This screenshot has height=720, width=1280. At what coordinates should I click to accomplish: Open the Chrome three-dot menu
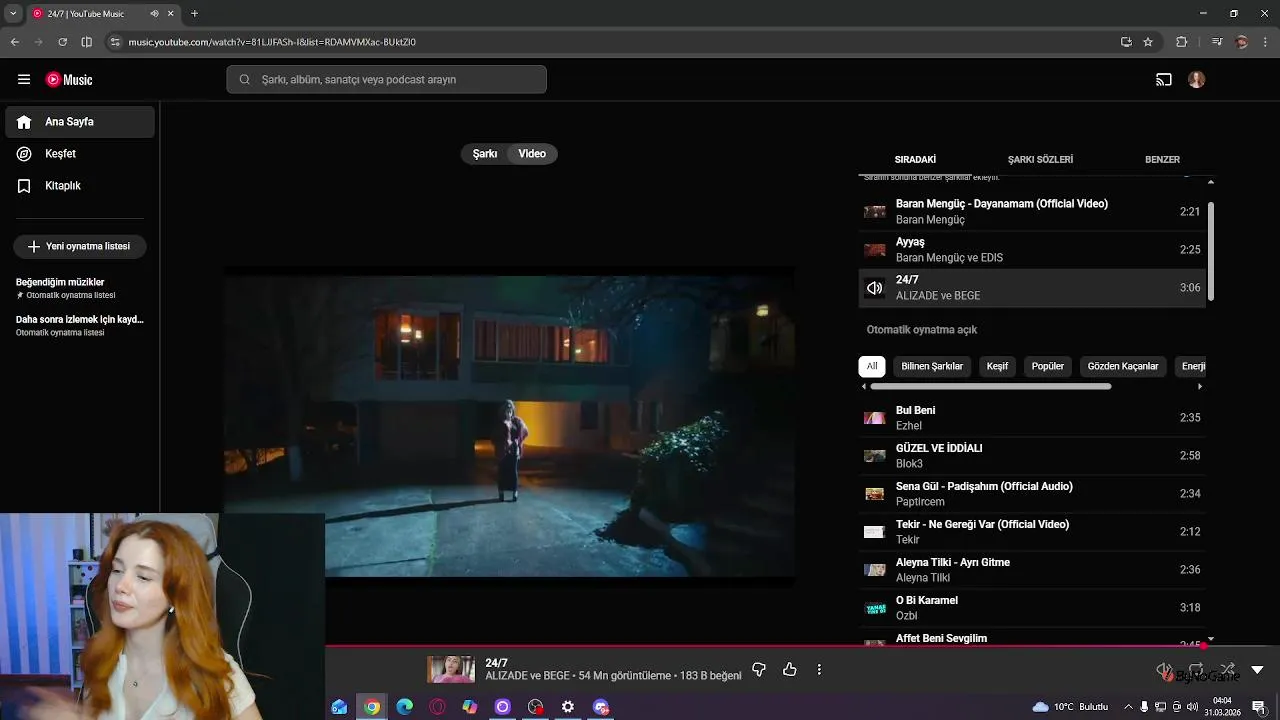(1265, 42)
